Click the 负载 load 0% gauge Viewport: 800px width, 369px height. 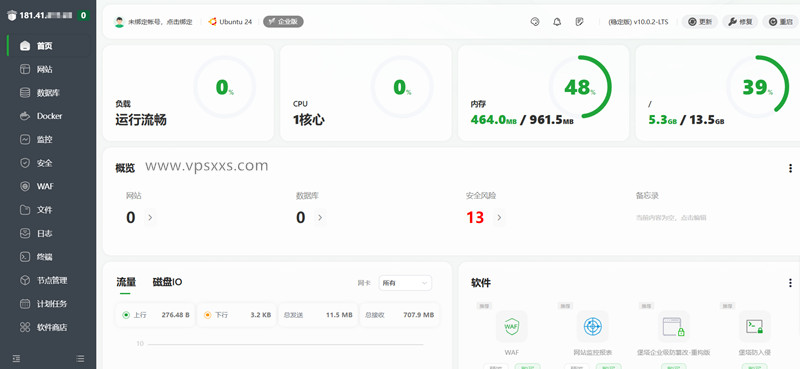click(224, 87)
